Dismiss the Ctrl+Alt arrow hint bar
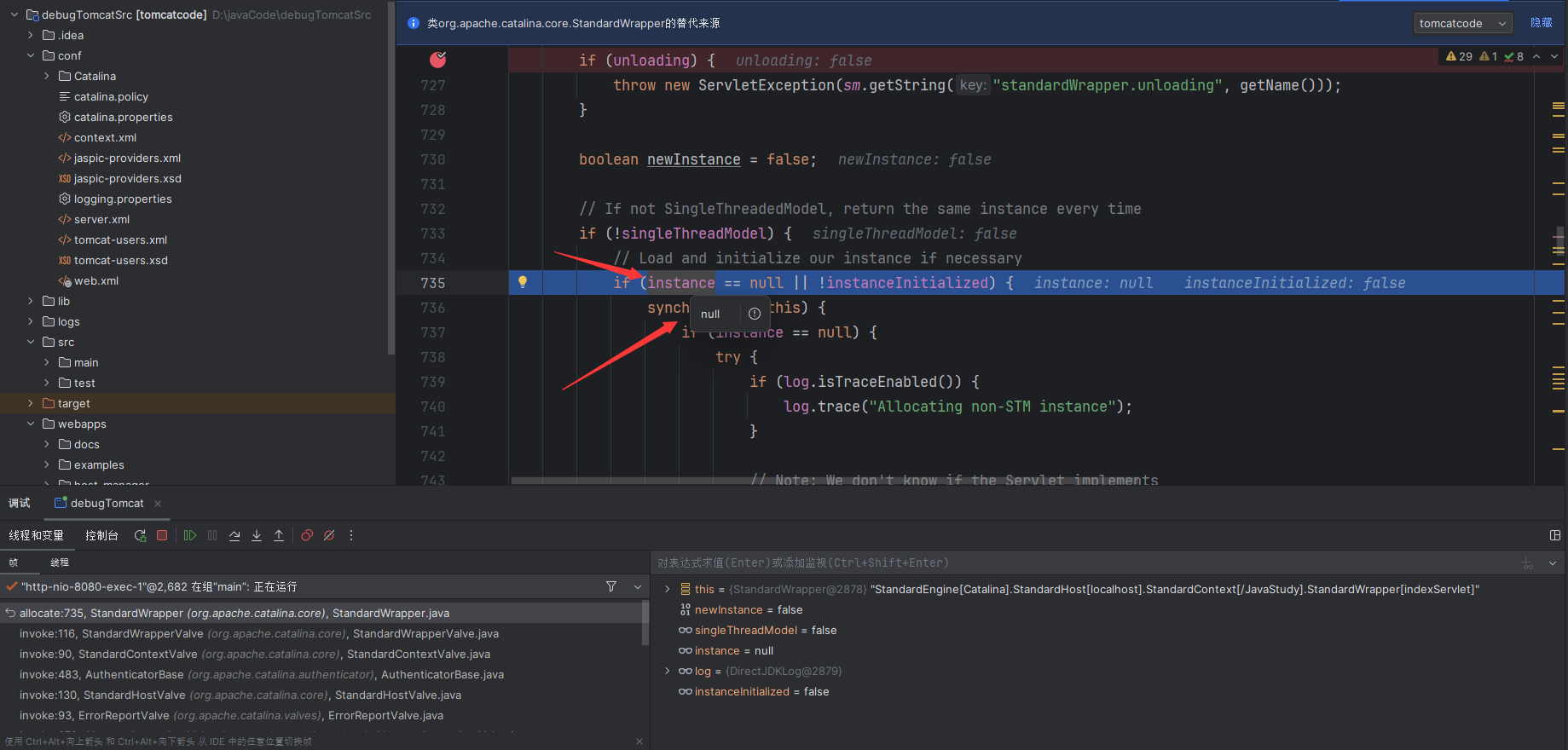 [639, 741]
